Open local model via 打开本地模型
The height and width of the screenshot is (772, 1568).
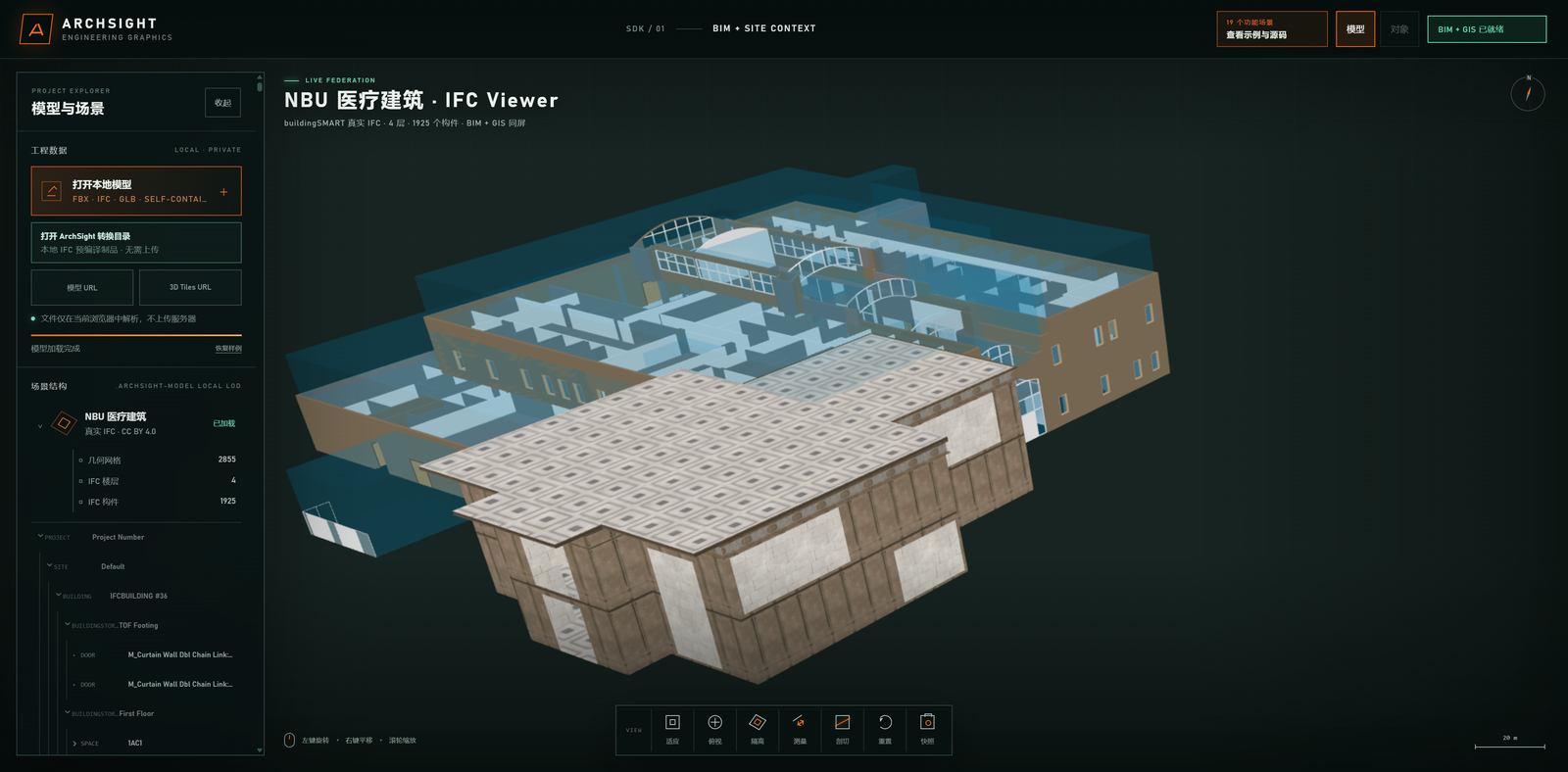pos(136,191)
